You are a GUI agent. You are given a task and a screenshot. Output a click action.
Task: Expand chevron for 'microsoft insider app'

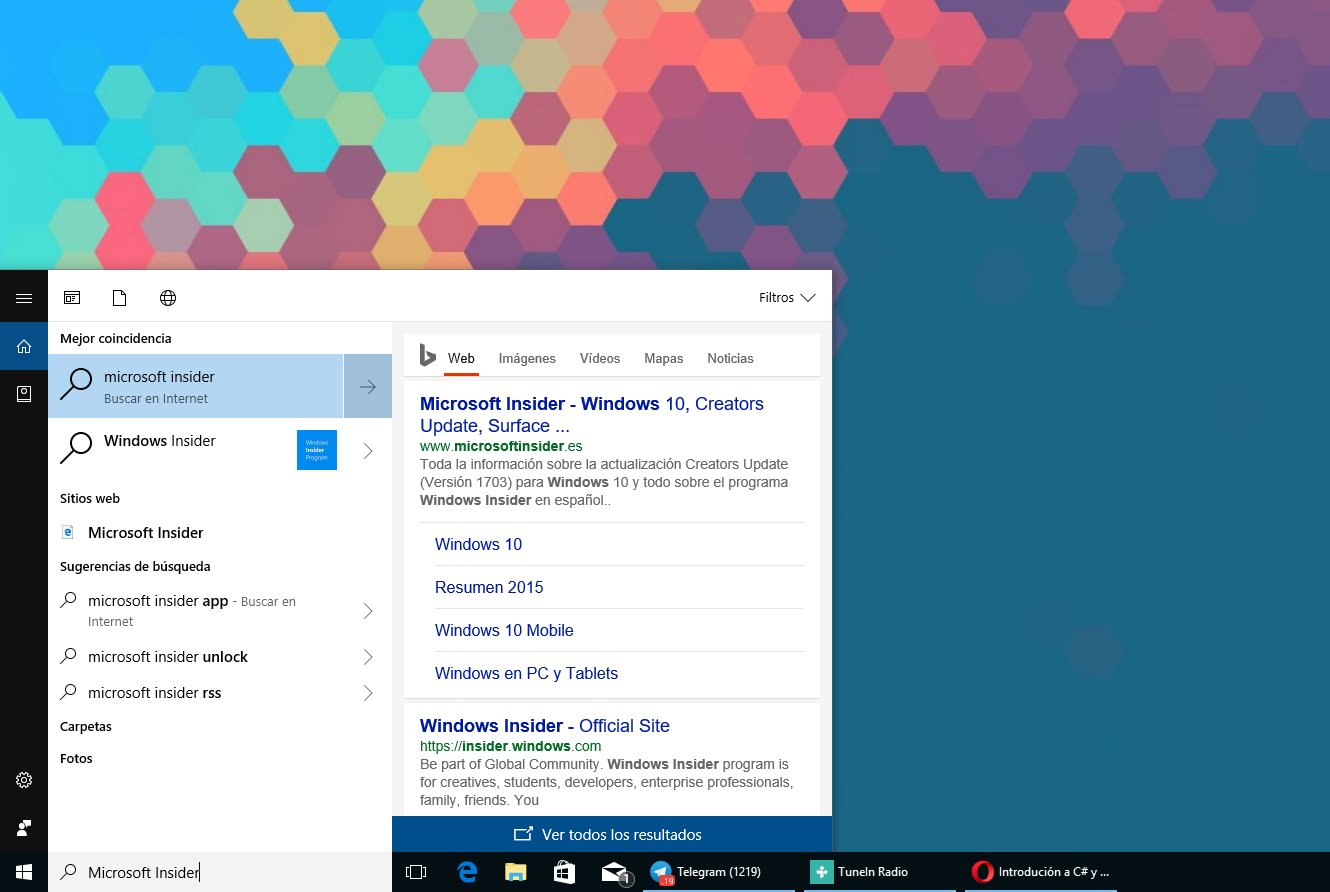368,611
